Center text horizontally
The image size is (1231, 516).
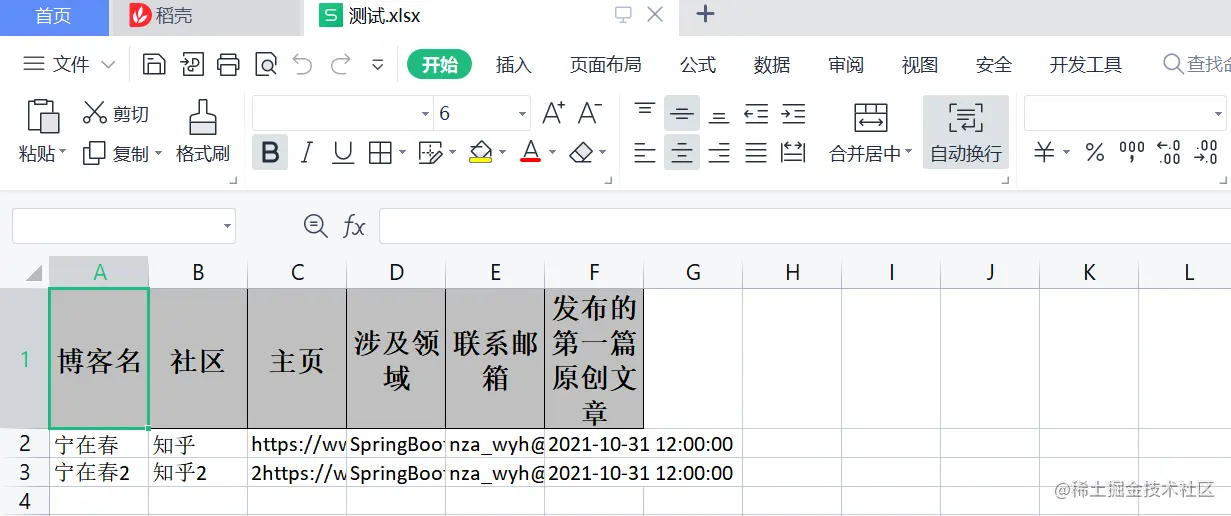[x=682, y=153]
